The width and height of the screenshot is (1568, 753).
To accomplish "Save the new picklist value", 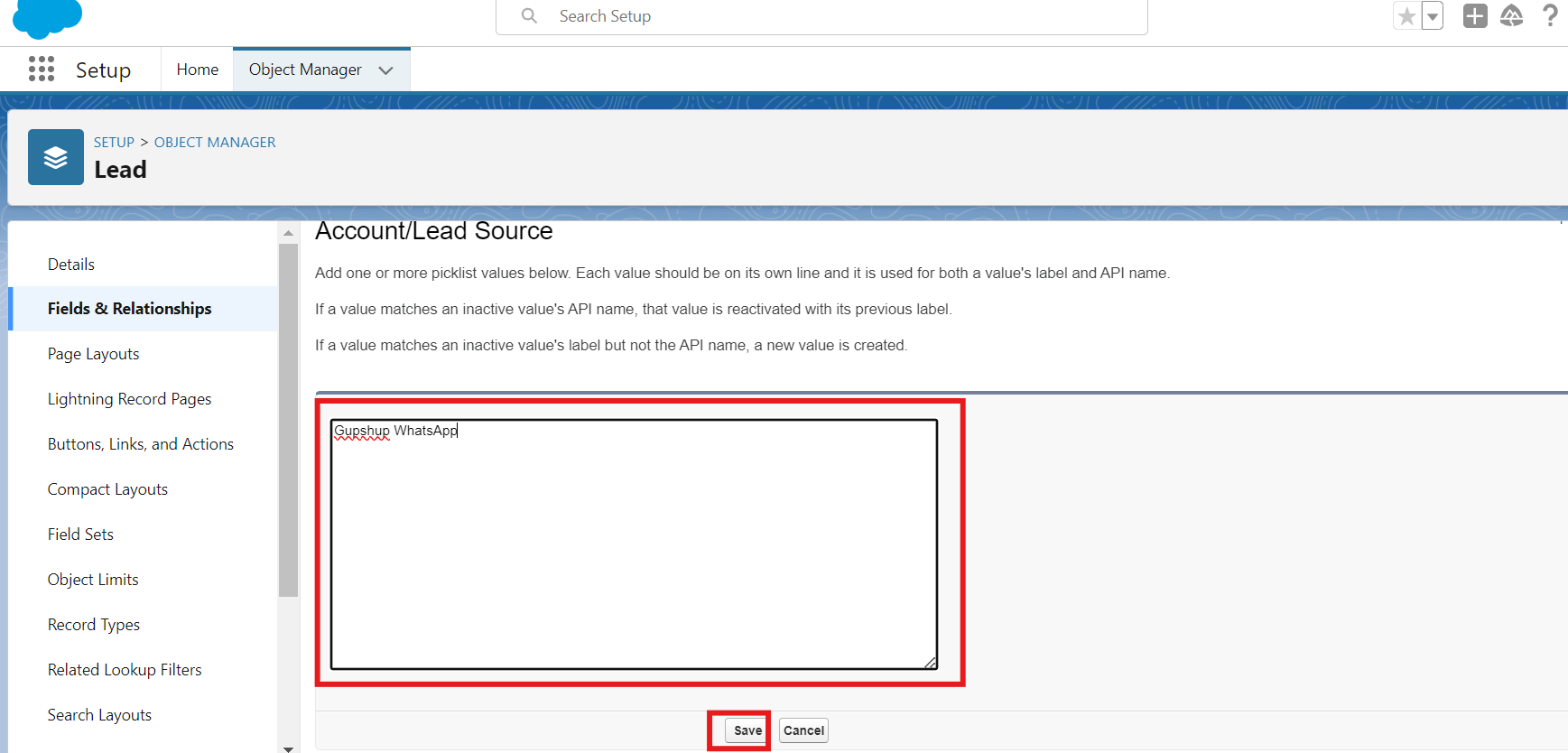I will coord(747,730).
